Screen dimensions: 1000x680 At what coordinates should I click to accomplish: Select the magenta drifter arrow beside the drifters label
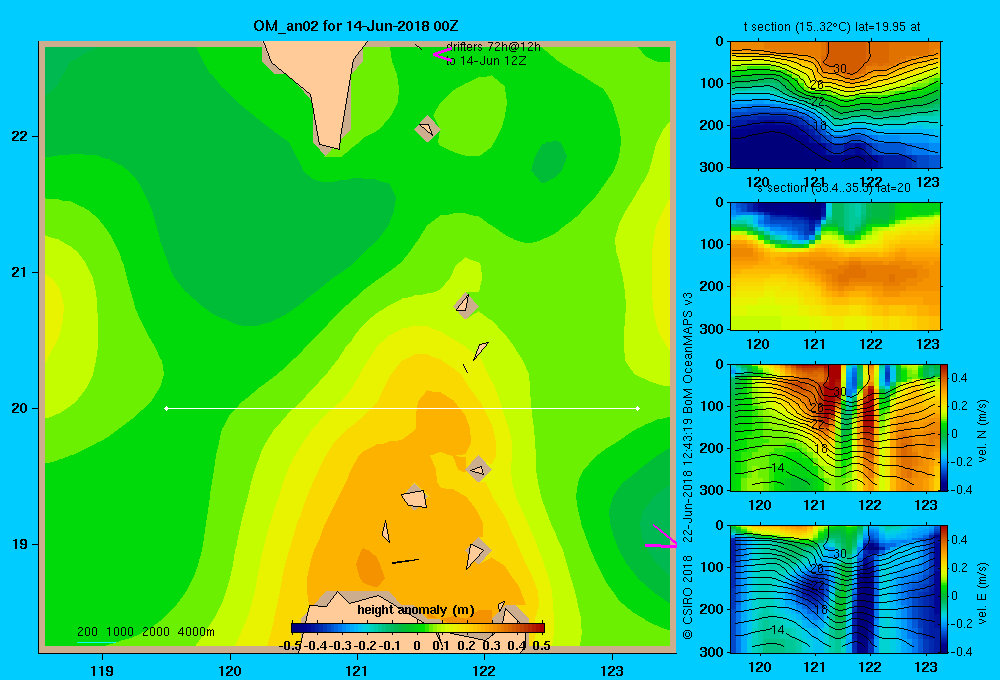(441, 54)
